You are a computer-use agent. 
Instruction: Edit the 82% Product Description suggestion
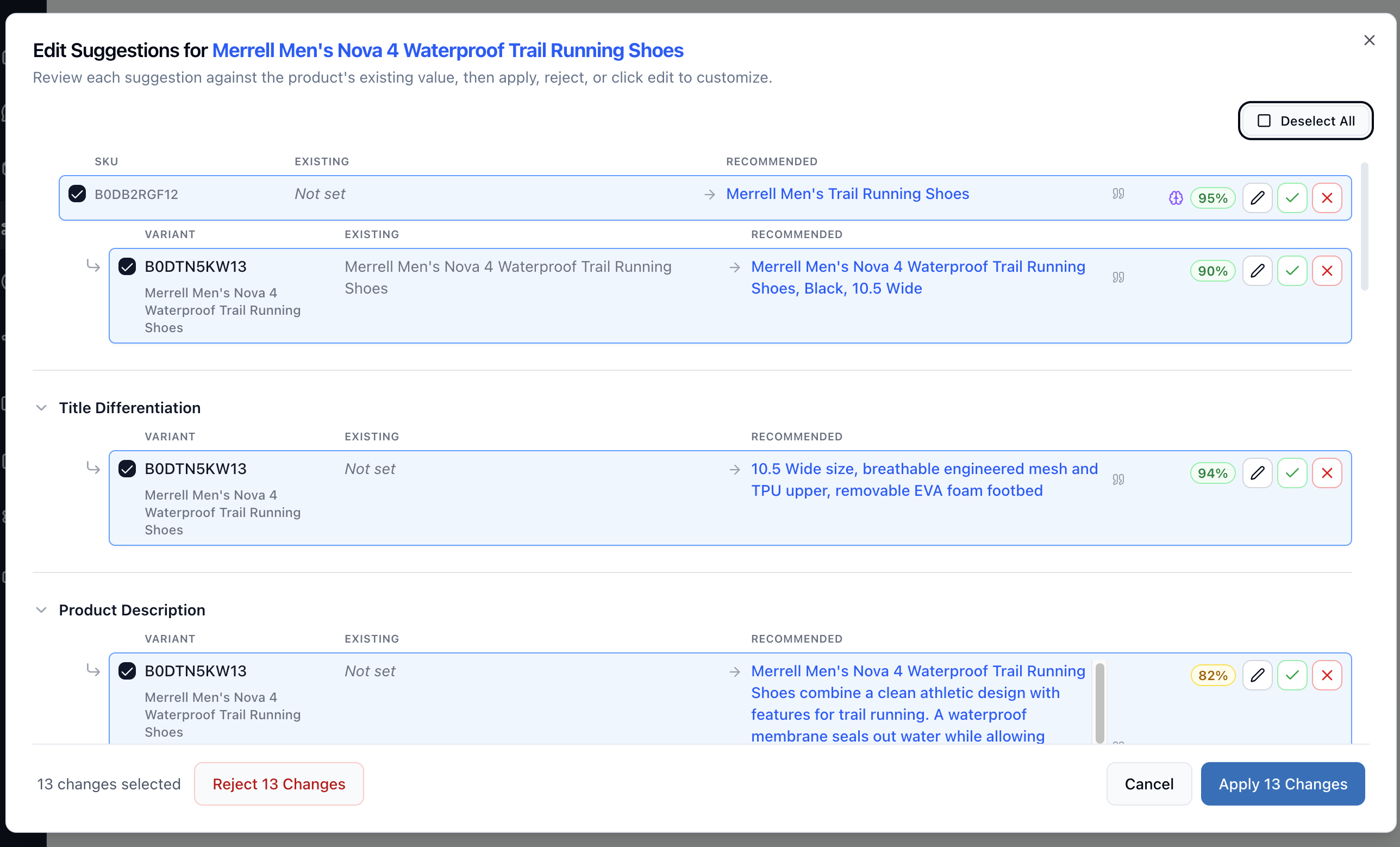pyautogui.click(x=1257, y=675)
